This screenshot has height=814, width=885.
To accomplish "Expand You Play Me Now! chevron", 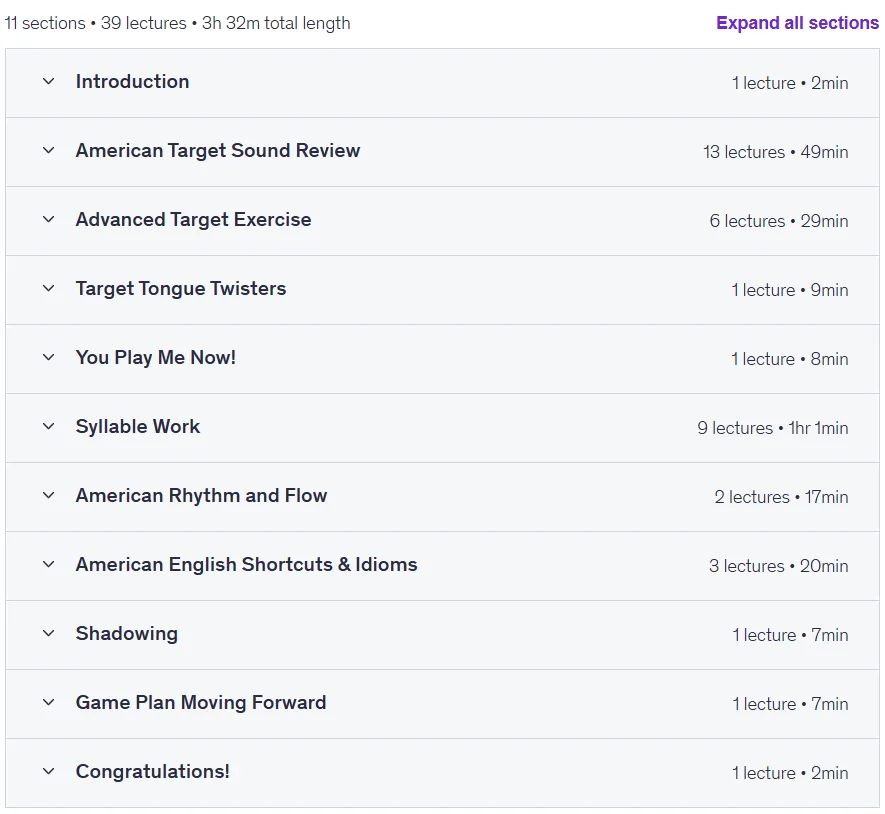I will pos(49,357).
